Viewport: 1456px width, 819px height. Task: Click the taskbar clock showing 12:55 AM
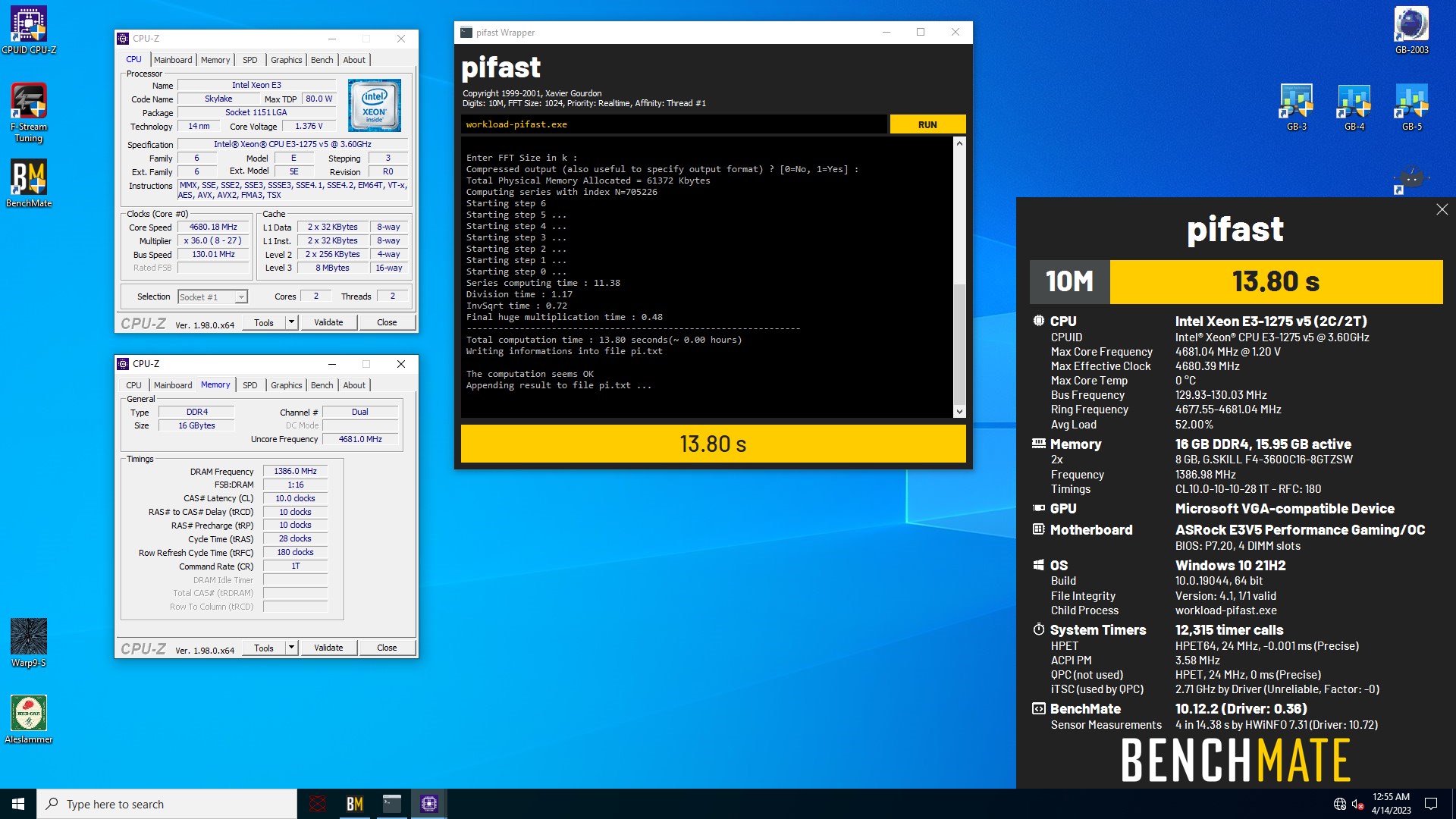coord(1391,804)
